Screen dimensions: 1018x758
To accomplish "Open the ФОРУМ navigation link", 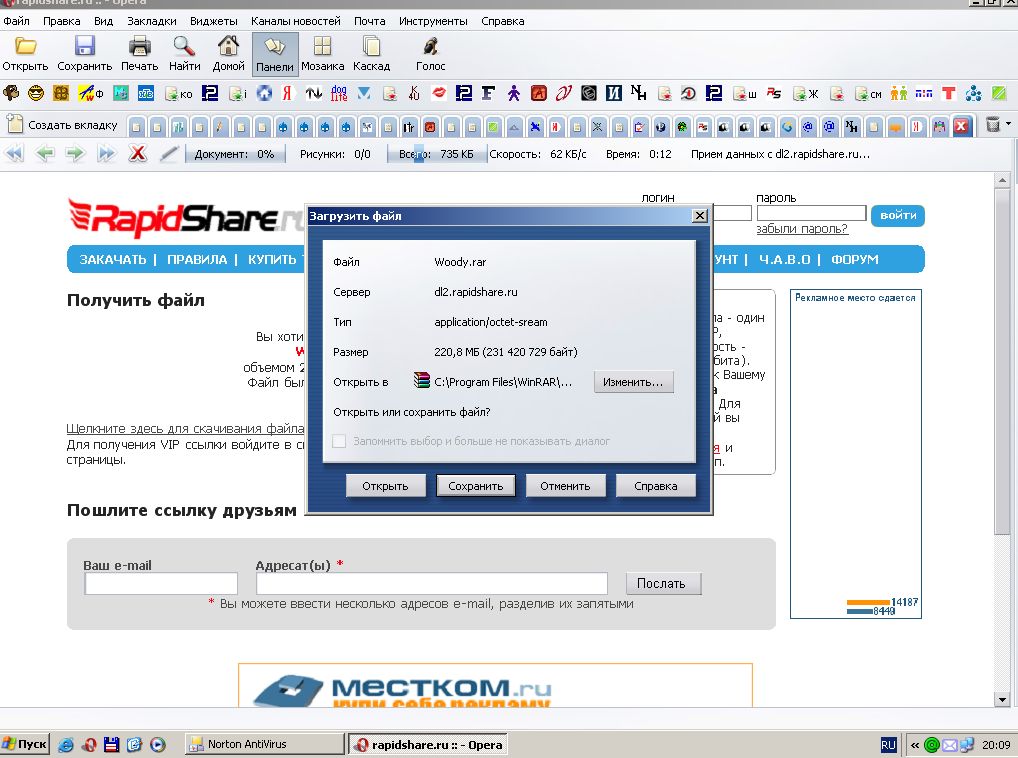I will click(854, 260).
